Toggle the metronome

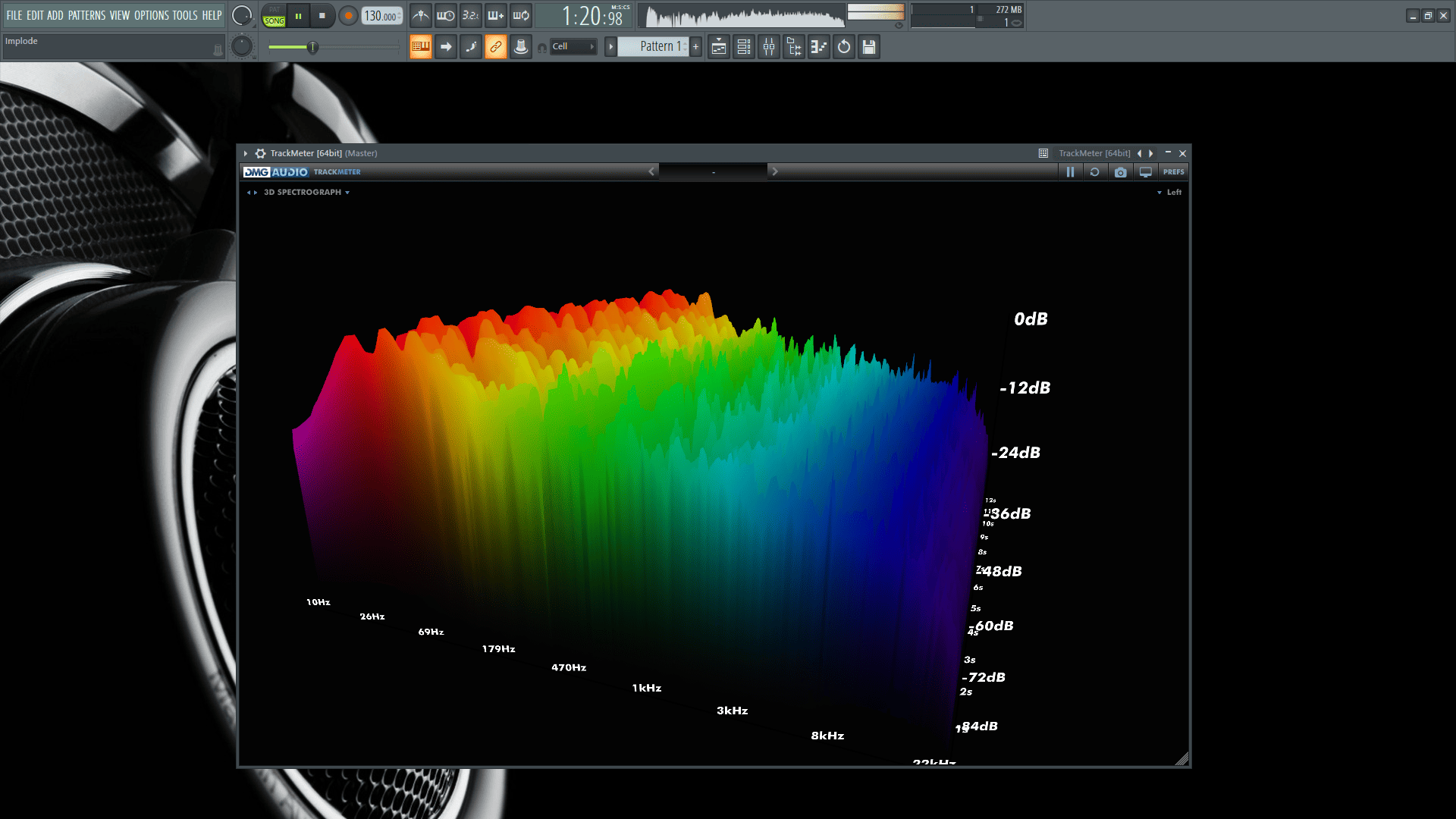pyautogui.click(x=421, y=15)
